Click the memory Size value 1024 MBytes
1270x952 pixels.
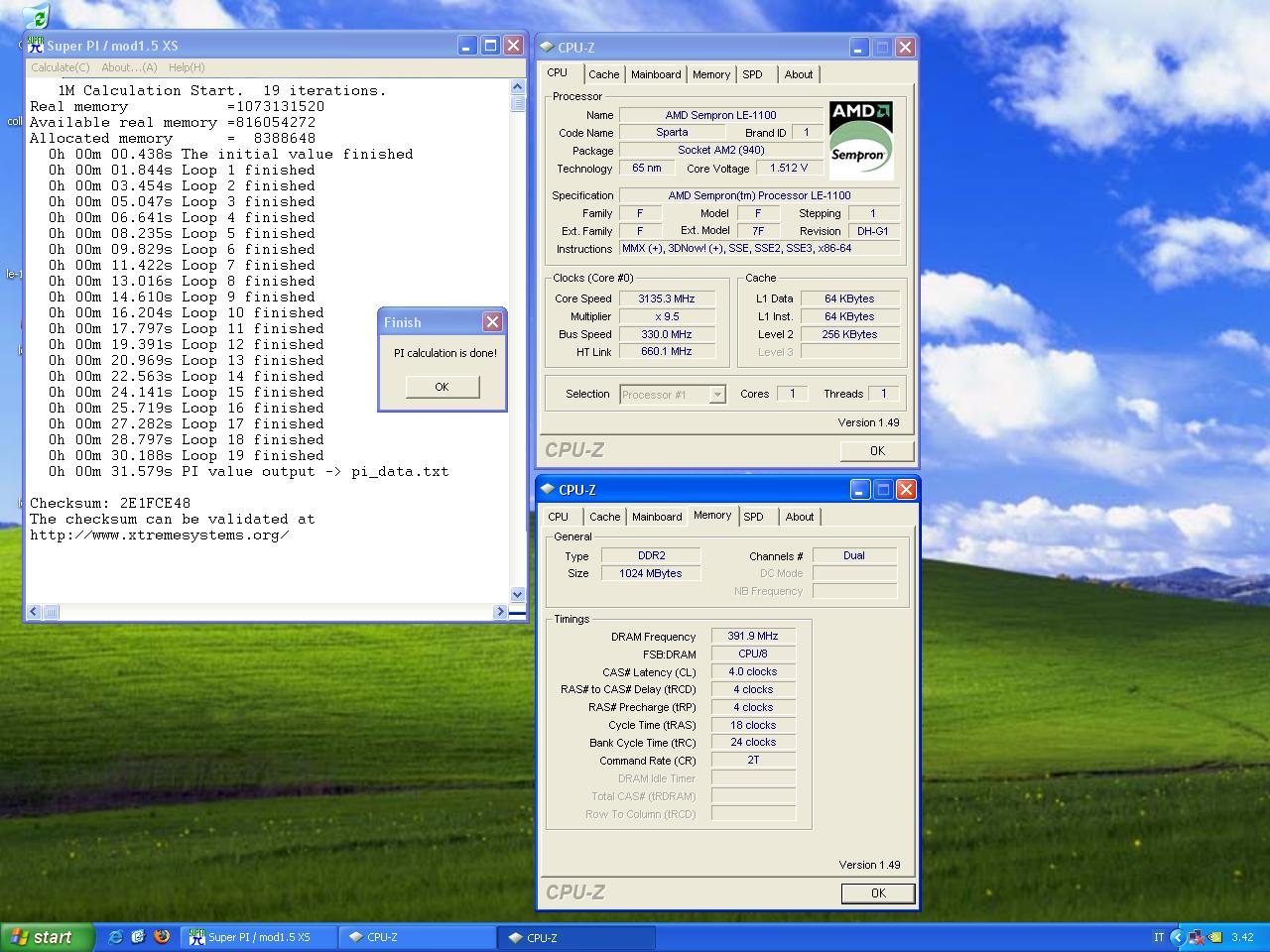(650, 573)
